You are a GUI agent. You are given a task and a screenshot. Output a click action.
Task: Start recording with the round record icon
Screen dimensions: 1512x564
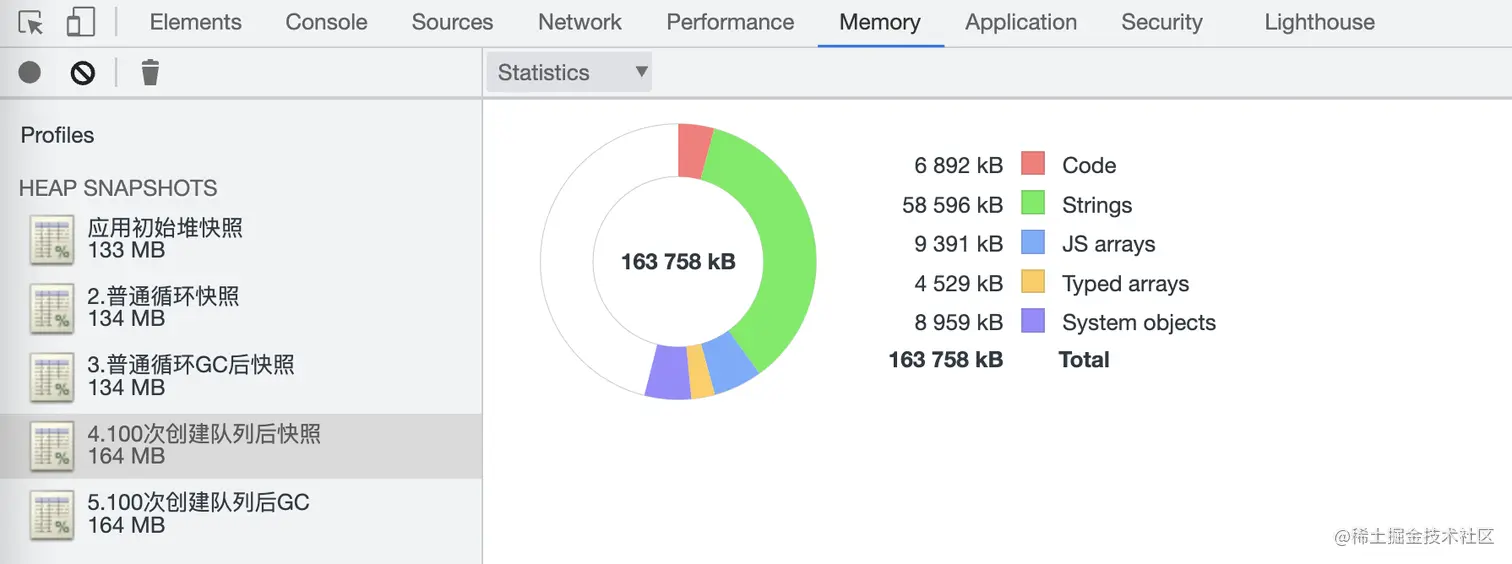(x=30, y=72)
